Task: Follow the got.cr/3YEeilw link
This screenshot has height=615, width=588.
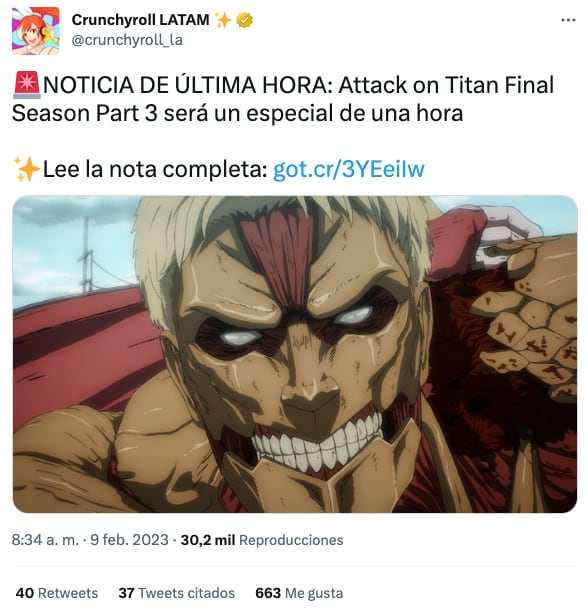Action: click(x=349, y=169)
